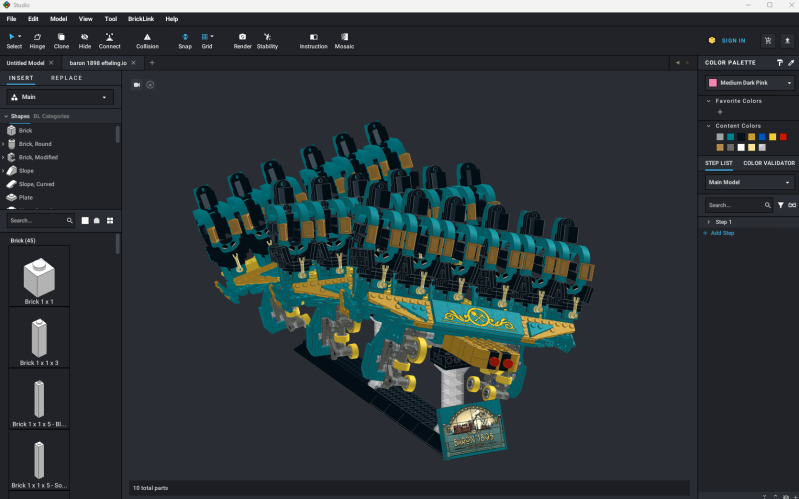Open the Render tool
Screen dimensions: 799x499
click(242, 40)
